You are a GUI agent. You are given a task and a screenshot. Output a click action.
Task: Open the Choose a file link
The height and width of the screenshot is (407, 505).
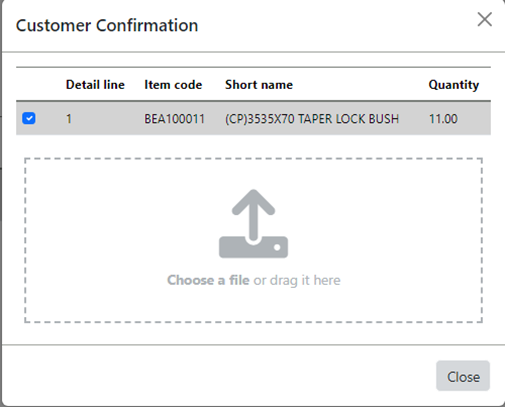coord(208,280)
